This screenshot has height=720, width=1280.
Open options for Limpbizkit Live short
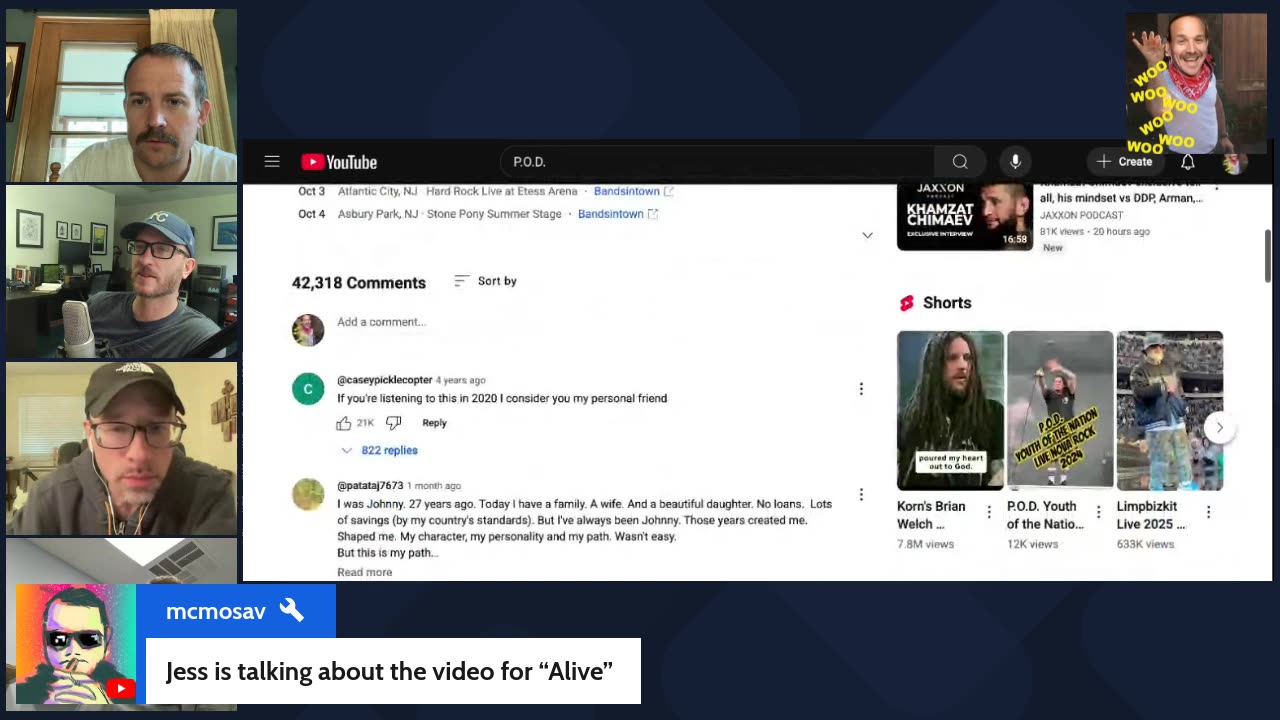click(1208, 512)
